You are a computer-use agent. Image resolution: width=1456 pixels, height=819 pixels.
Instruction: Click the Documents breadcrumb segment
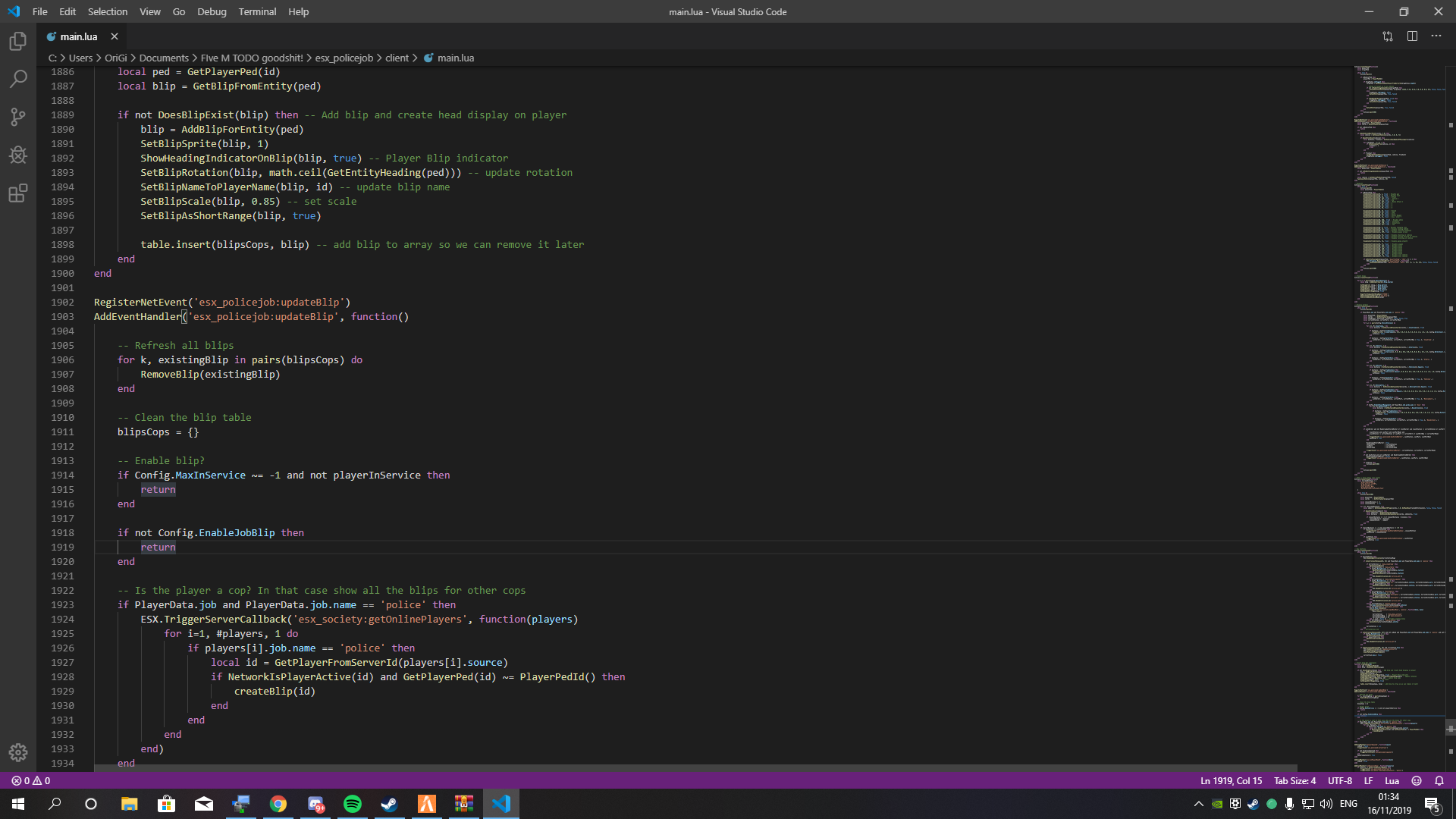point(164,58)
